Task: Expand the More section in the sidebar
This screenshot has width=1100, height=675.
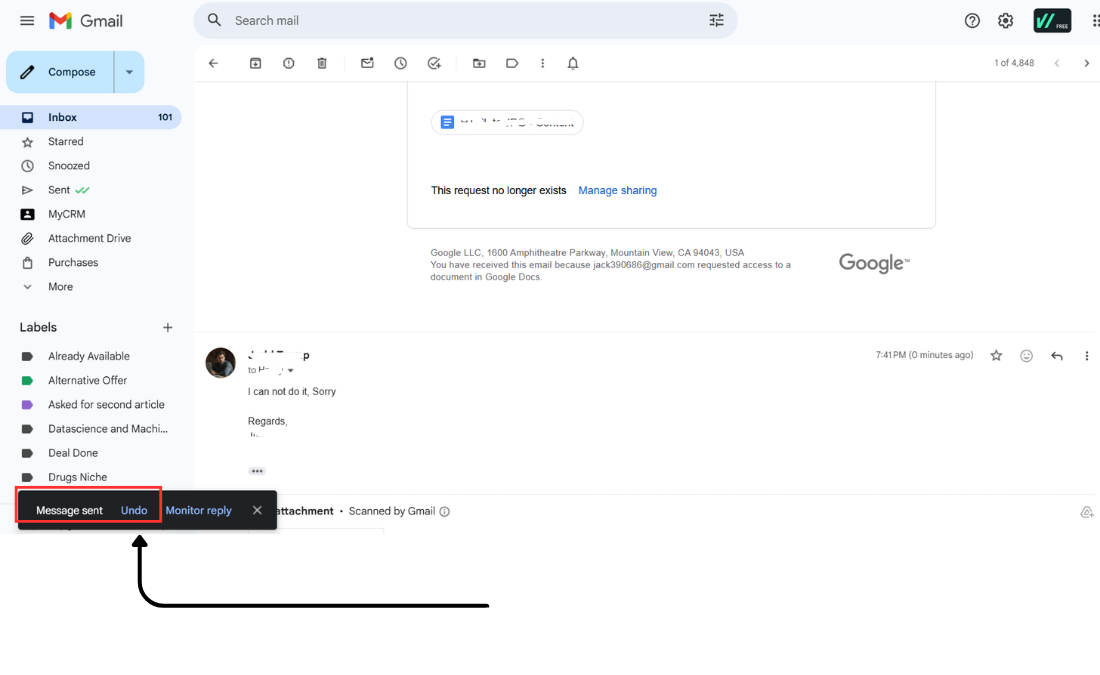Action: tap(60, 286)
